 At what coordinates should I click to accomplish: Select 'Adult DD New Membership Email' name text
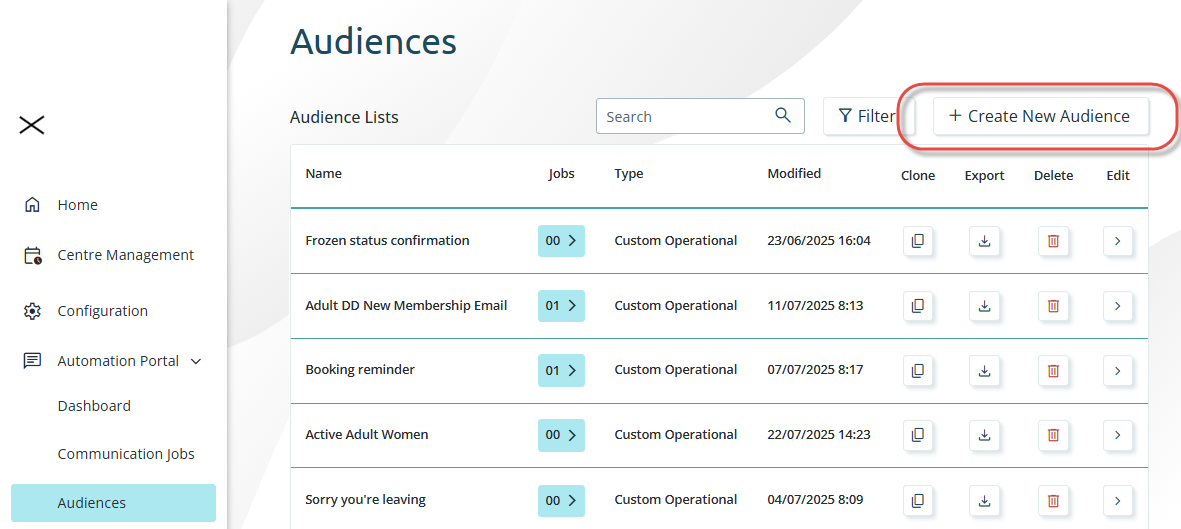coord(406,305)
